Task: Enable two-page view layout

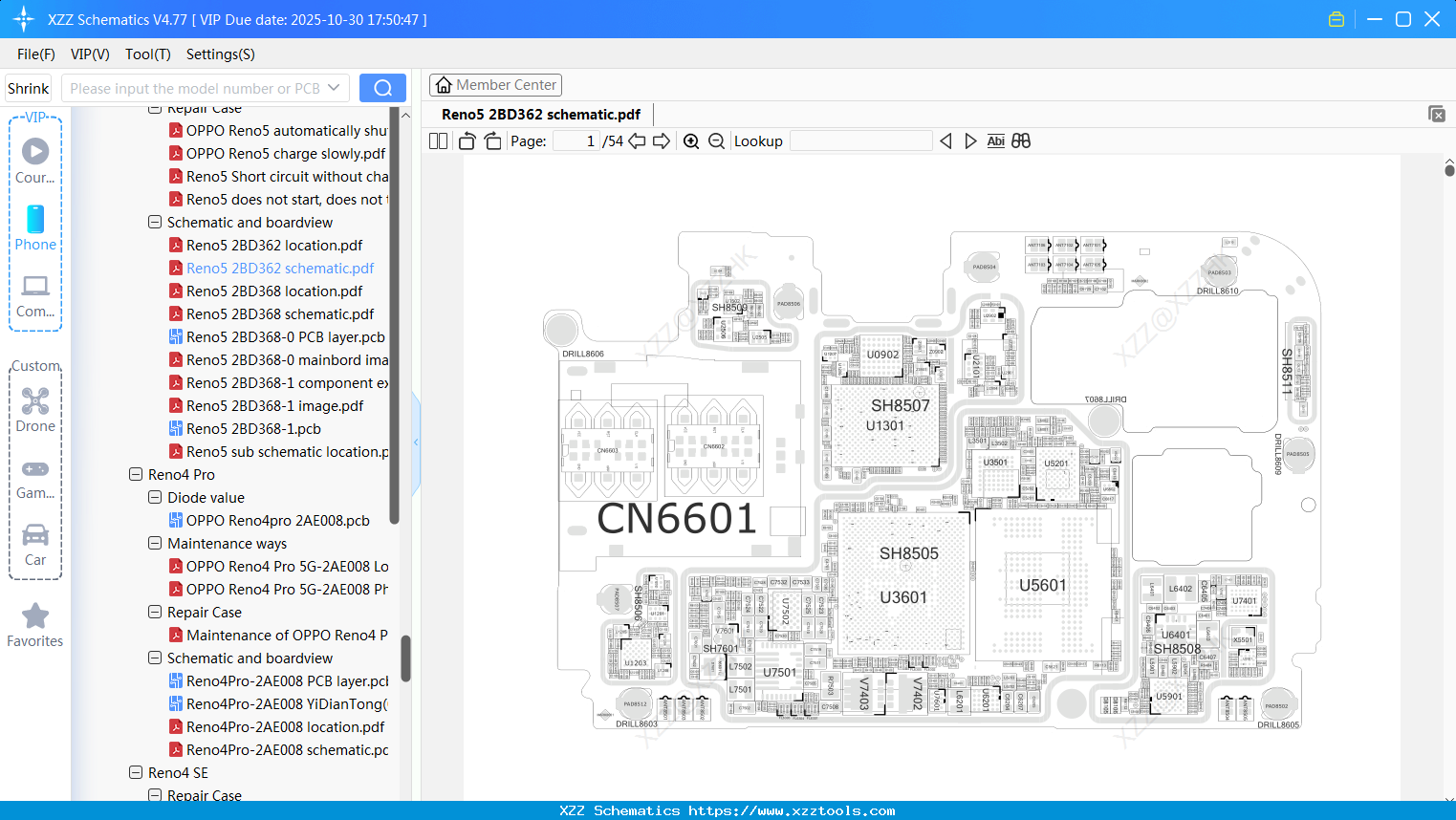Action: click(x=437, y=140)
